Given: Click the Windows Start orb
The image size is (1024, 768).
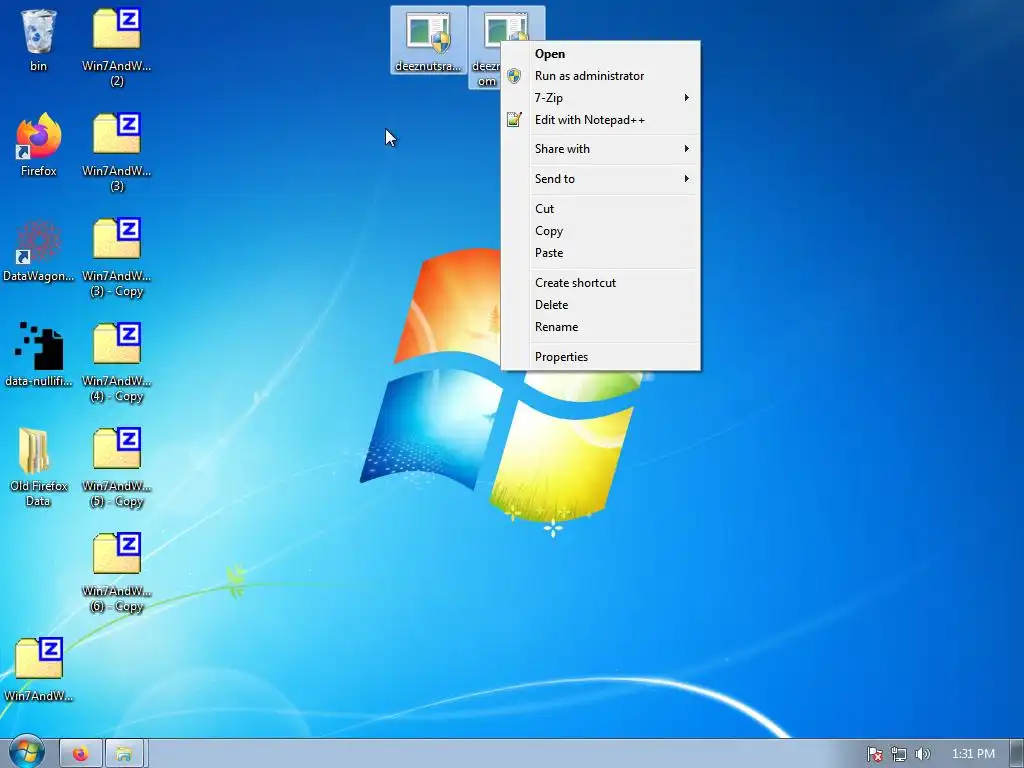Looking at the screenshot, I should [26, 752].
